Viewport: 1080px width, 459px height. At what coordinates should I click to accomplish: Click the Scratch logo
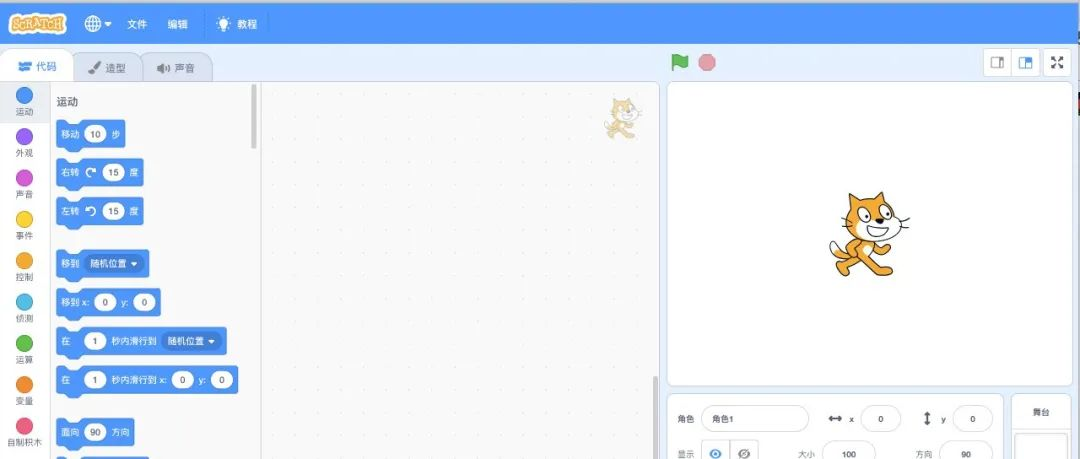pyautogui.click(x=37, y=23)
